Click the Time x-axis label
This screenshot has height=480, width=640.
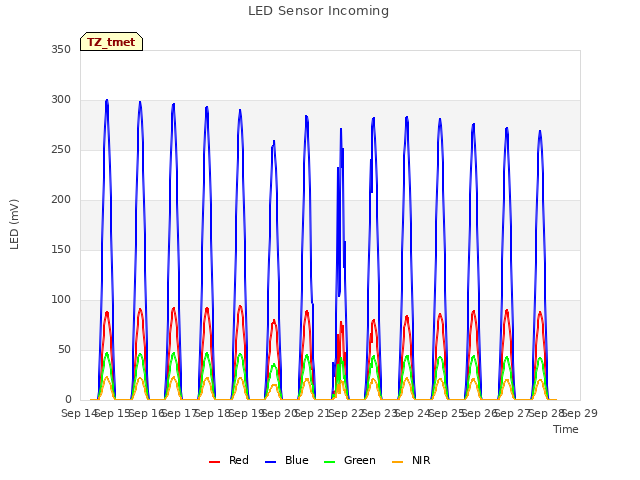click(x=566, y=429)
